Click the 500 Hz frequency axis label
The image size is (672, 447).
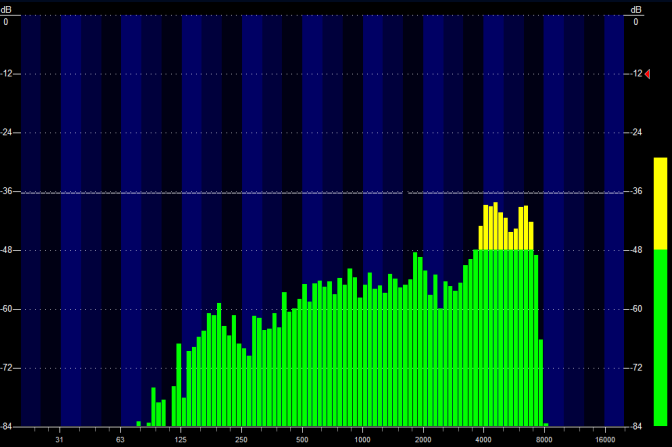coord(302,440)
